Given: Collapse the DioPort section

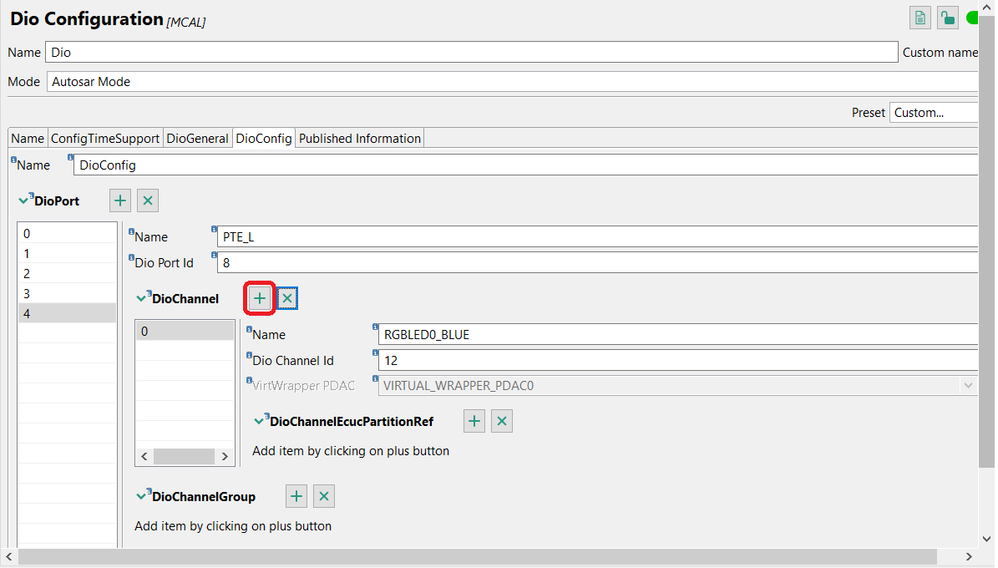Looking at the screenshot, I should (x=24, y=201).
